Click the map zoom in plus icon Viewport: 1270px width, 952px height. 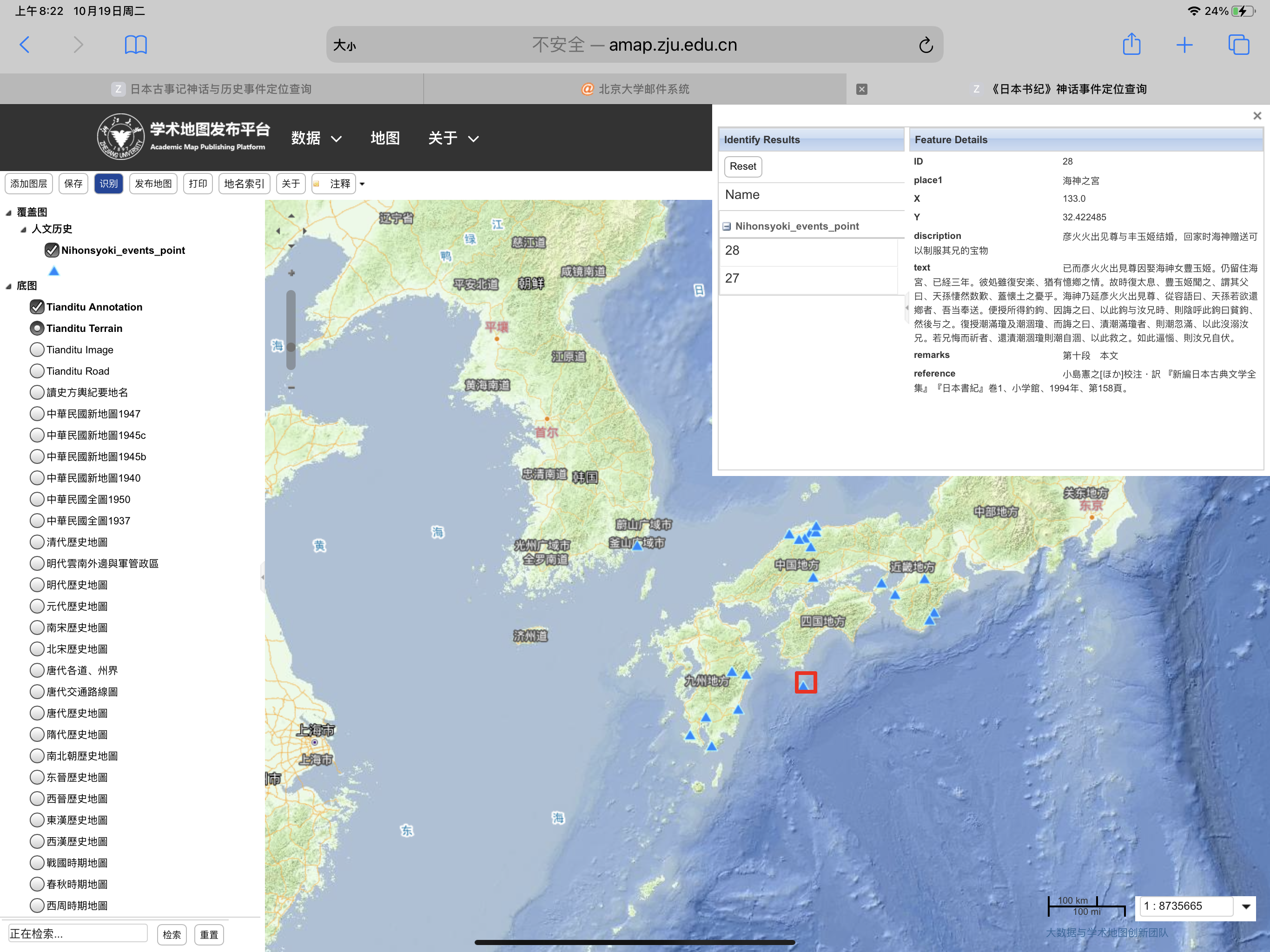291,273
